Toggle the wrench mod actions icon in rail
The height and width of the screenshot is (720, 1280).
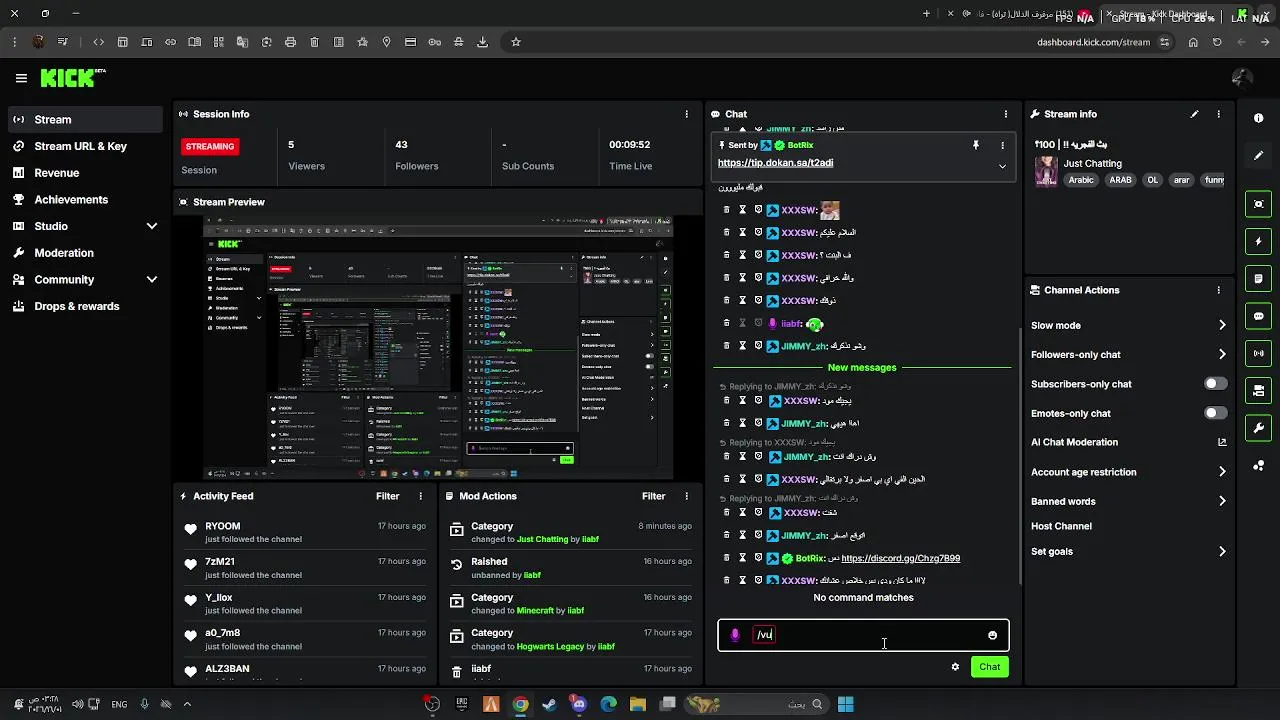pos(1258,428)
